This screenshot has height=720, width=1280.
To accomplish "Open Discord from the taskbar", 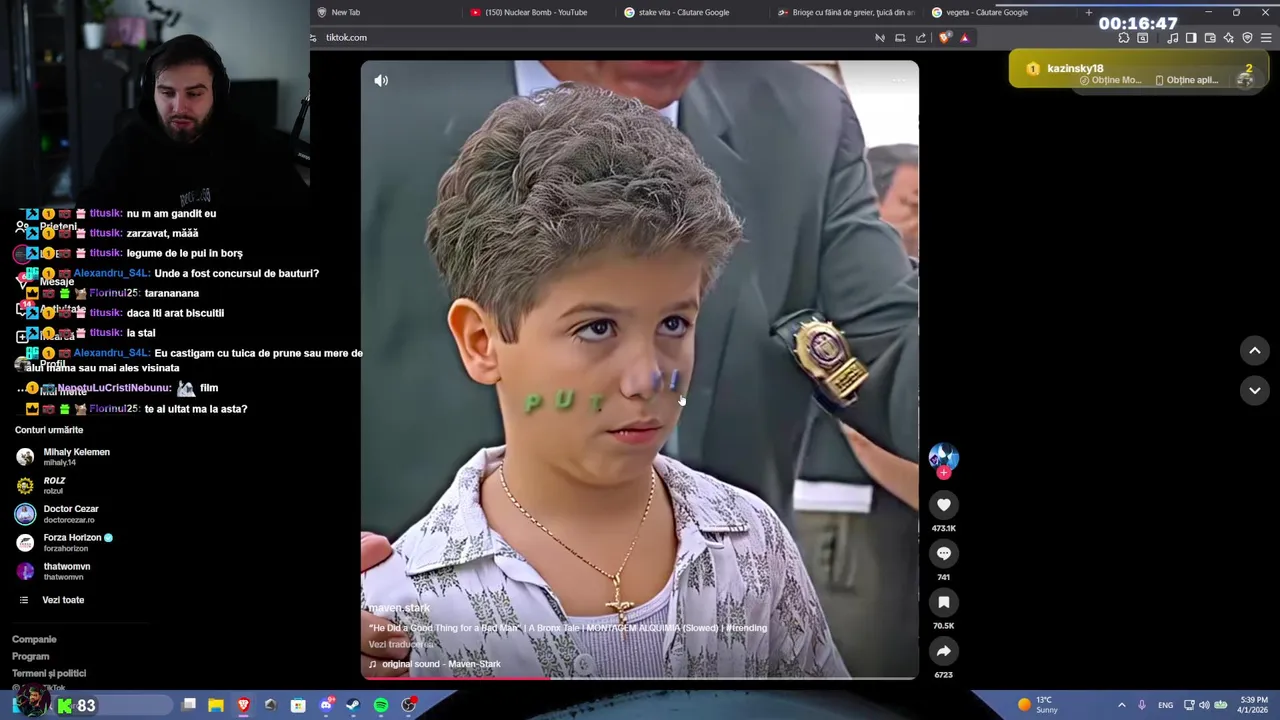I will click(326, 705).
